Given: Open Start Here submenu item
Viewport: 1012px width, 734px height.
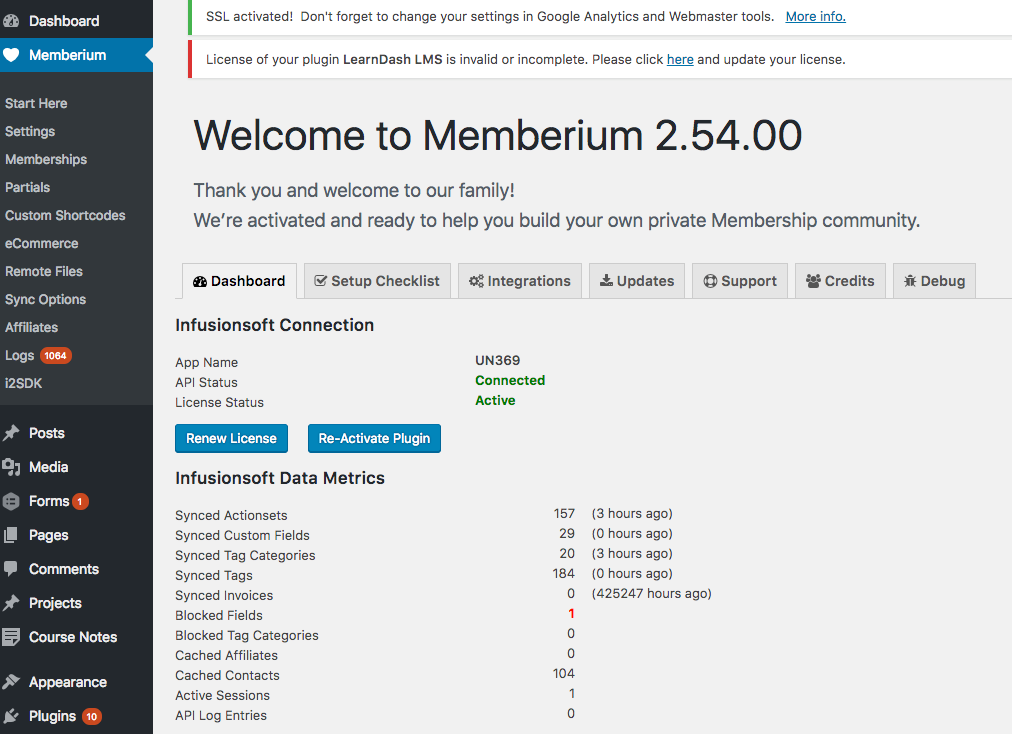Looking at the screenshot, I should point(36,103).
